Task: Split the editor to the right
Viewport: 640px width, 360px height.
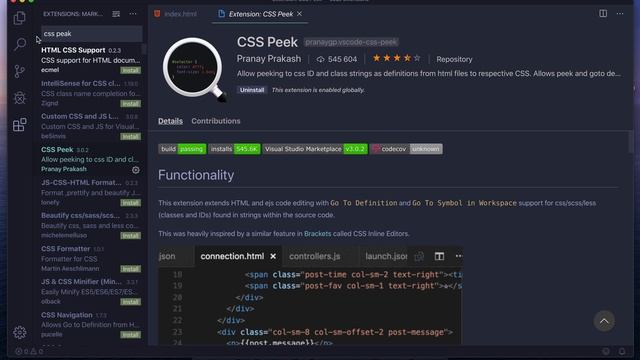Action: 603,13
